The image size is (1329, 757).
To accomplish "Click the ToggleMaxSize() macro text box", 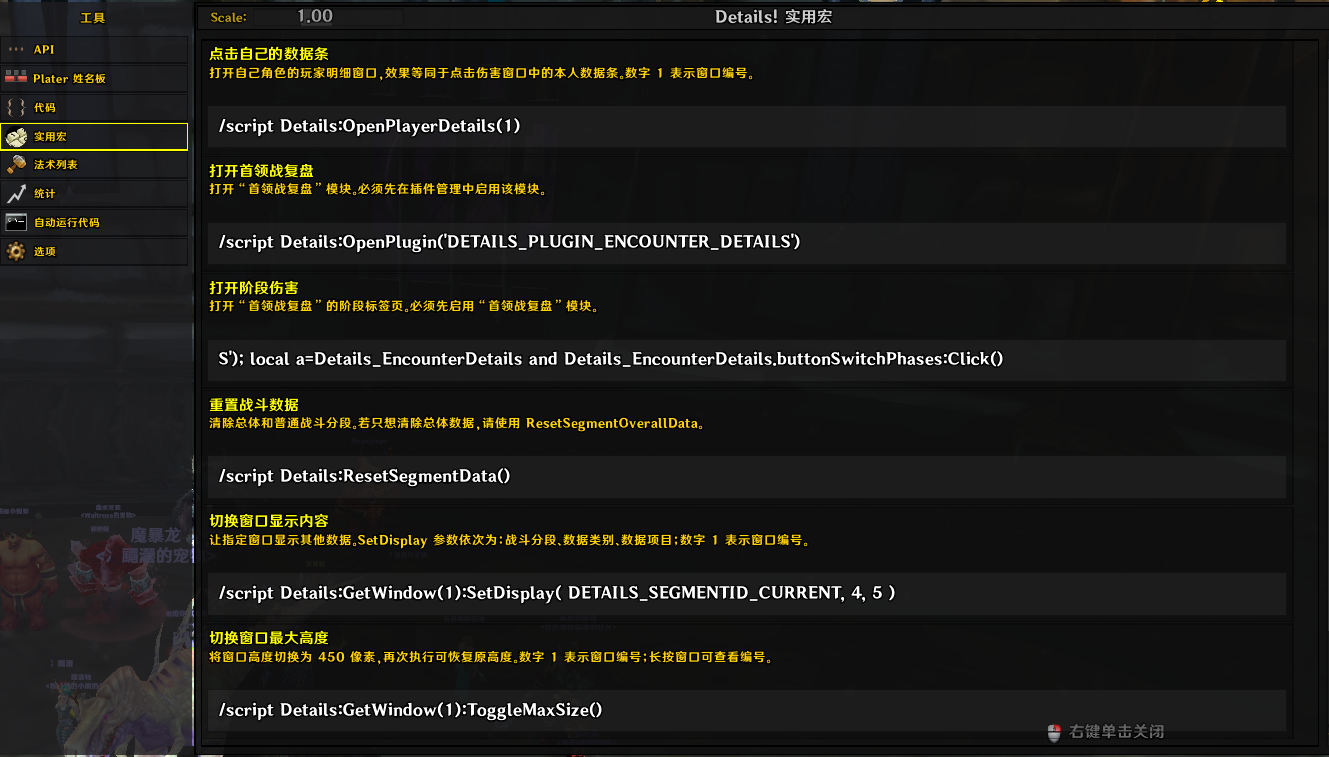I will click(x=746, y=711).
